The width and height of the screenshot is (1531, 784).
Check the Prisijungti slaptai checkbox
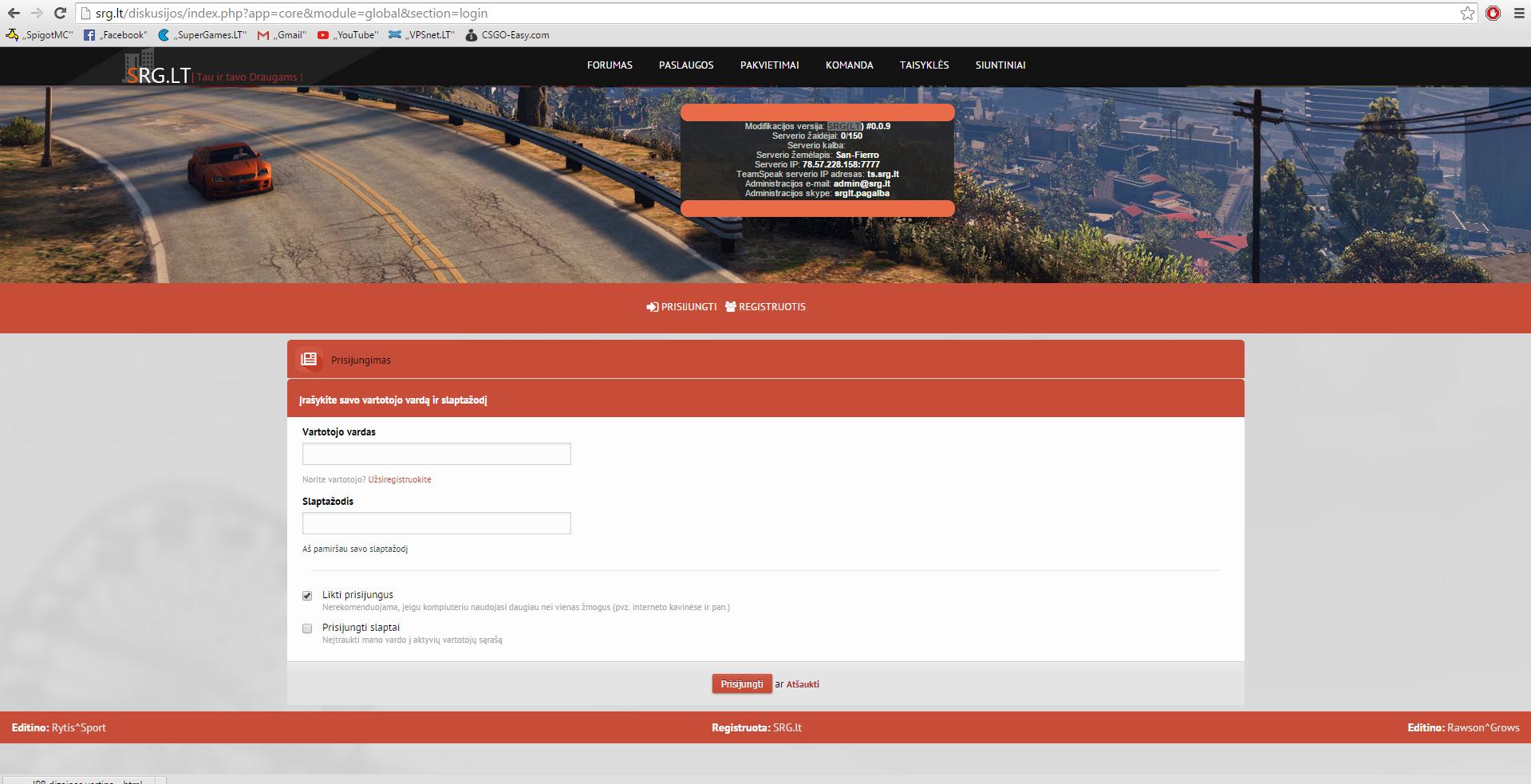click(x=307, y=628)
